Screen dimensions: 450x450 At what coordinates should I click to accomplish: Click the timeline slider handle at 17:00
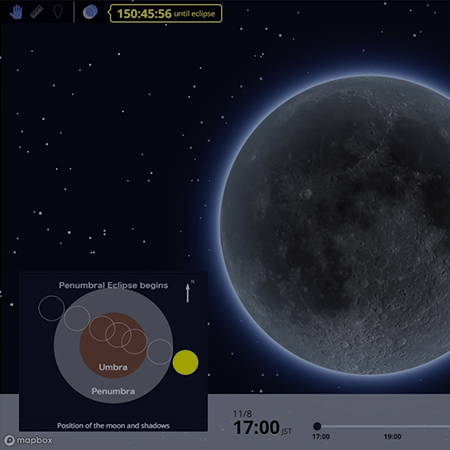(x=317, y=426)
